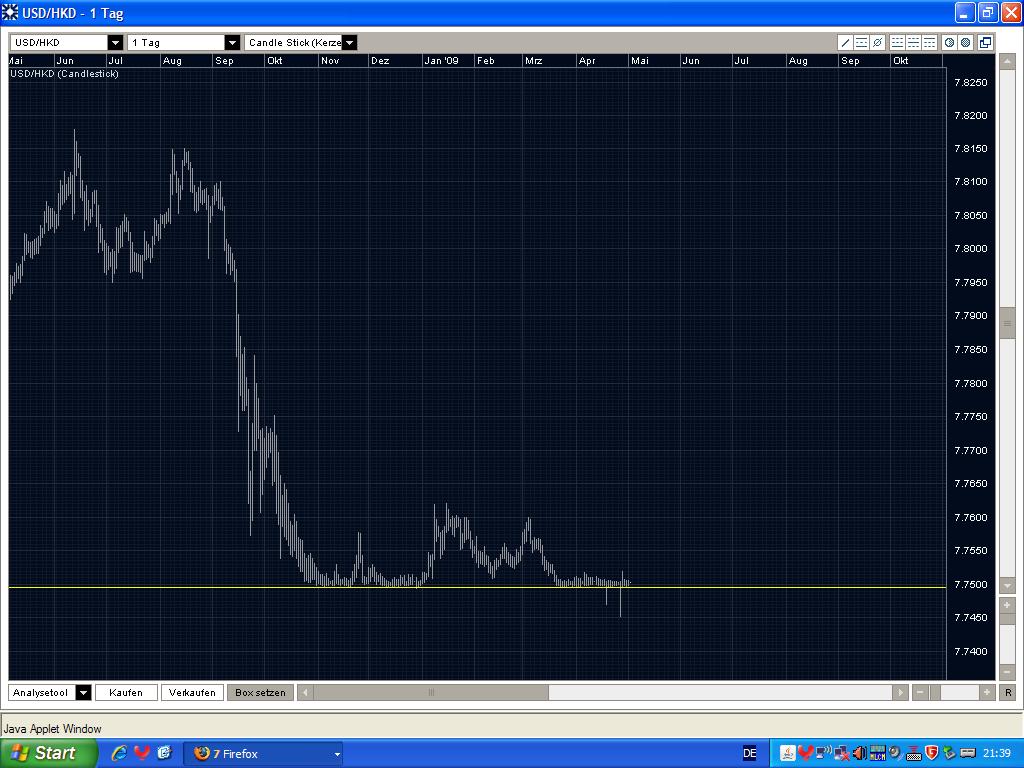The width and height of the screenshot is (1024, 768).
Task: Click the vertical scrollbar down arrow
Action: click(x=1007, y=586)
